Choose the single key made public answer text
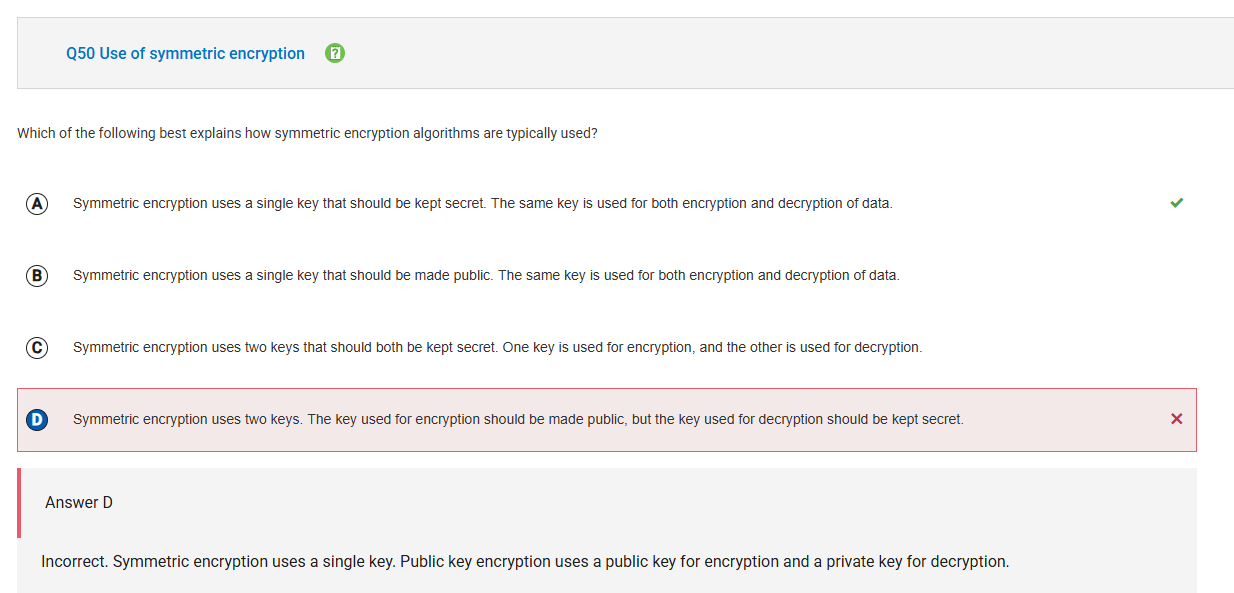This screenshot has width=1234, height=593. (x=486, y=275)
